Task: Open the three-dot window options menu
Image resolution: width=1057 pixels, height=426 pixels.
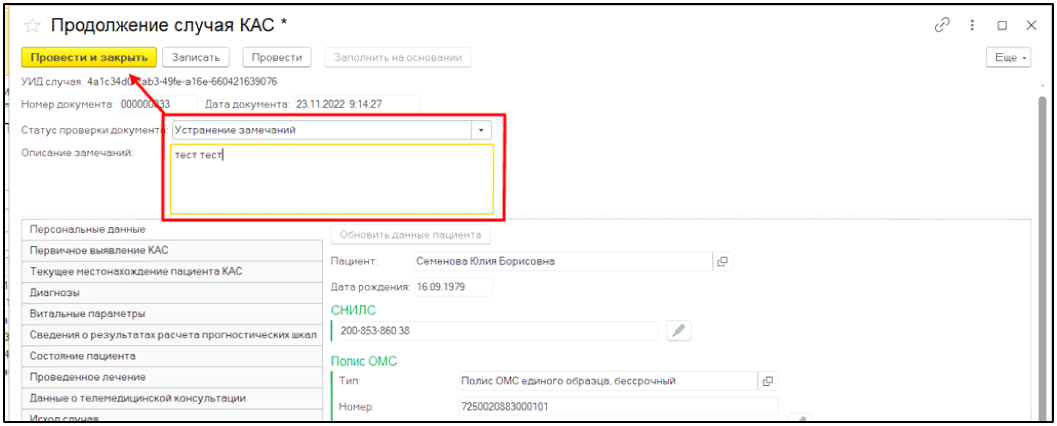Action: (972, 26)
